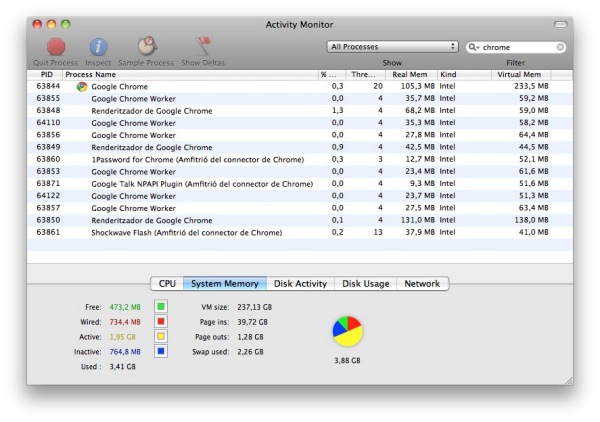The height and width of the screenshot is (422, 600).
Task: Sort by the Kind column header
Action: coord(464,75)
